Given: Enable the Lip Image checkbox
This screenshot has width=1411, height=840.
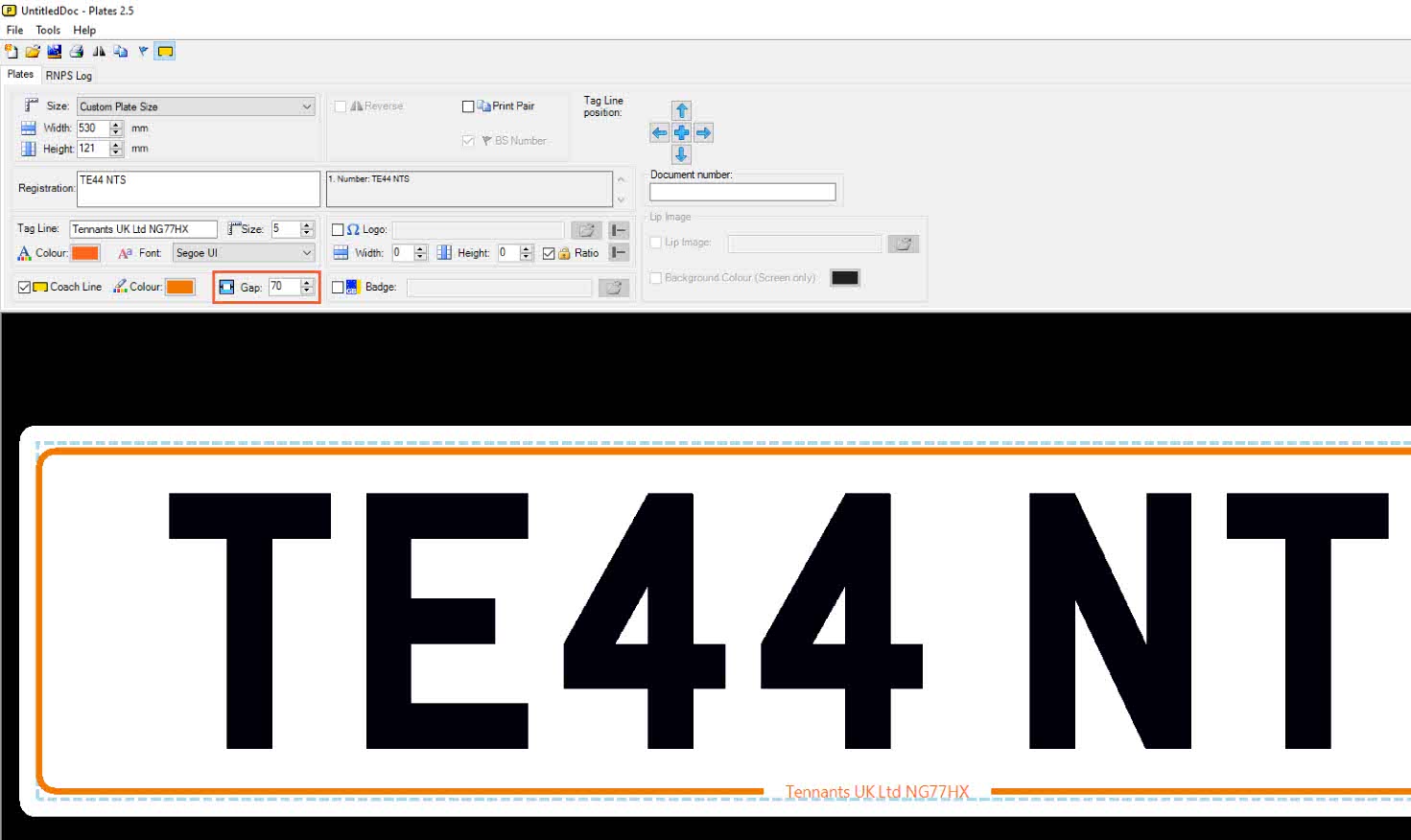Looking at the screenshot, I should pyautogui.click(x=656, y=243).
